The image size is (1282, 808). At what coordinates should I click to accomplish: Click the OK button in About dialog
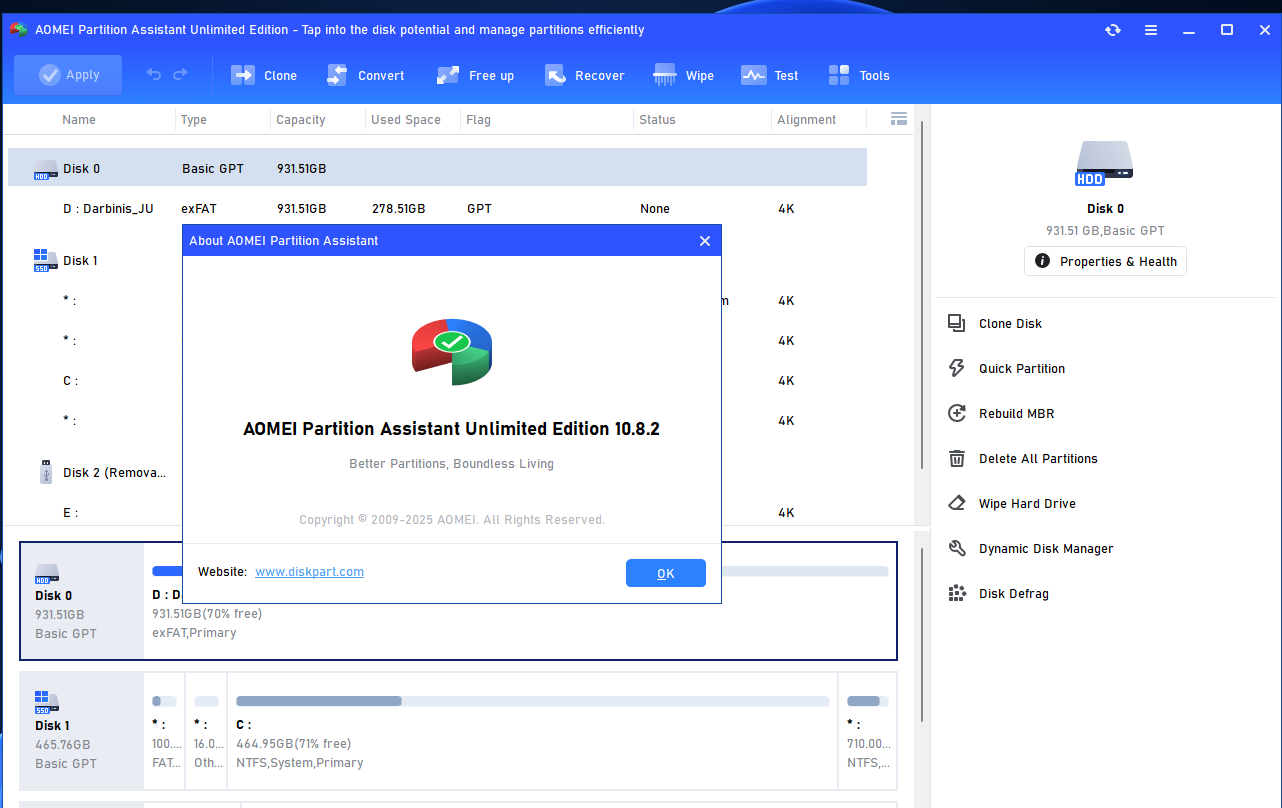click(x=666, y=573)
